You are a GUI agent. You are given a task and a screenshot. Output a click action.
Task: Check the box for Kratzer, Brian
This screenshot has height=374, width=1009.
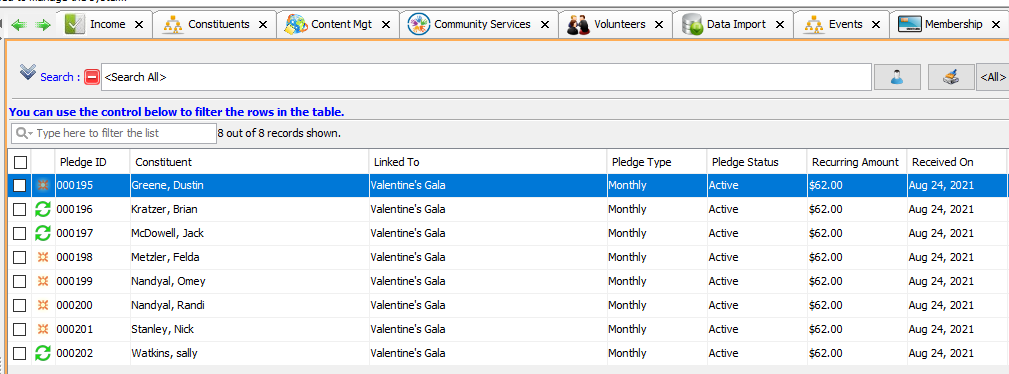pos(20,209)
